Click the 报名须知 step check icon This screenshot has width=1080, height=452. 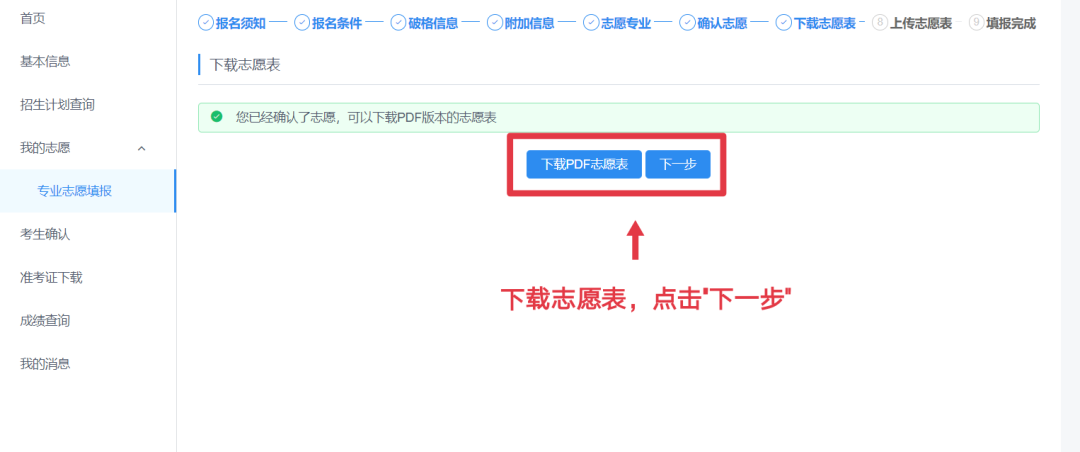pyautogui.click(x=206, y=23)
